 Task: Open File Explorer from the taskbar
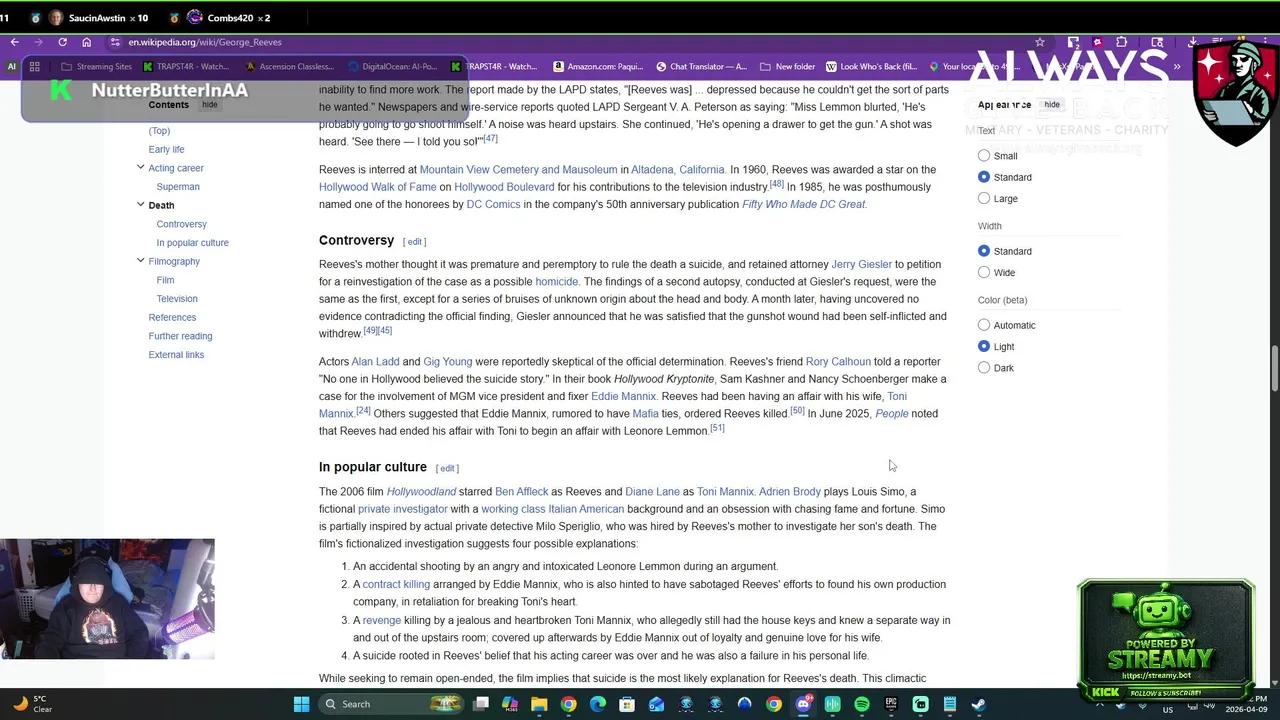tap(539, 704)
